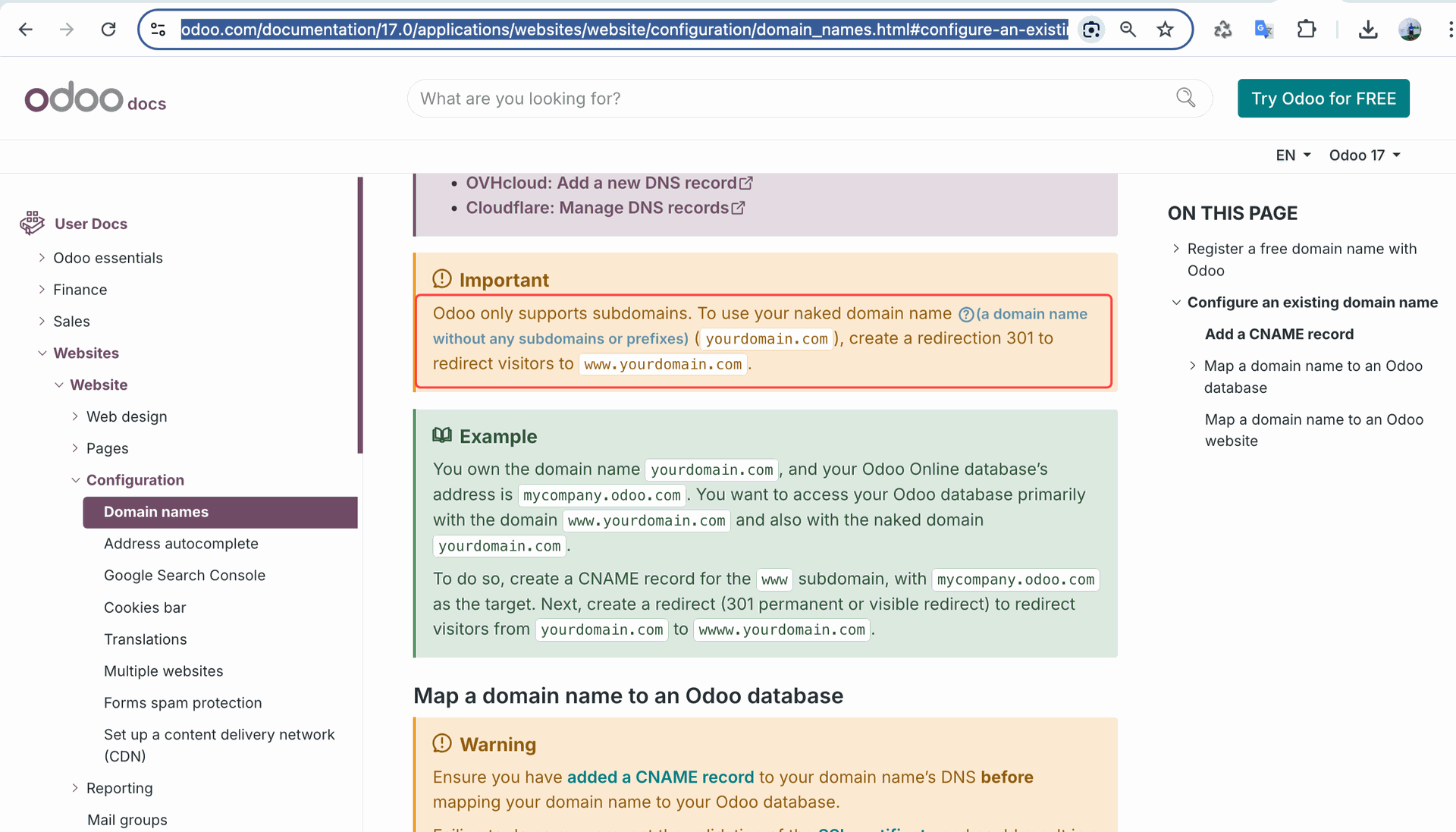Follow the 'added a CNAME record' link
The image size is (1456, 832).
click(x=661, y=777)
